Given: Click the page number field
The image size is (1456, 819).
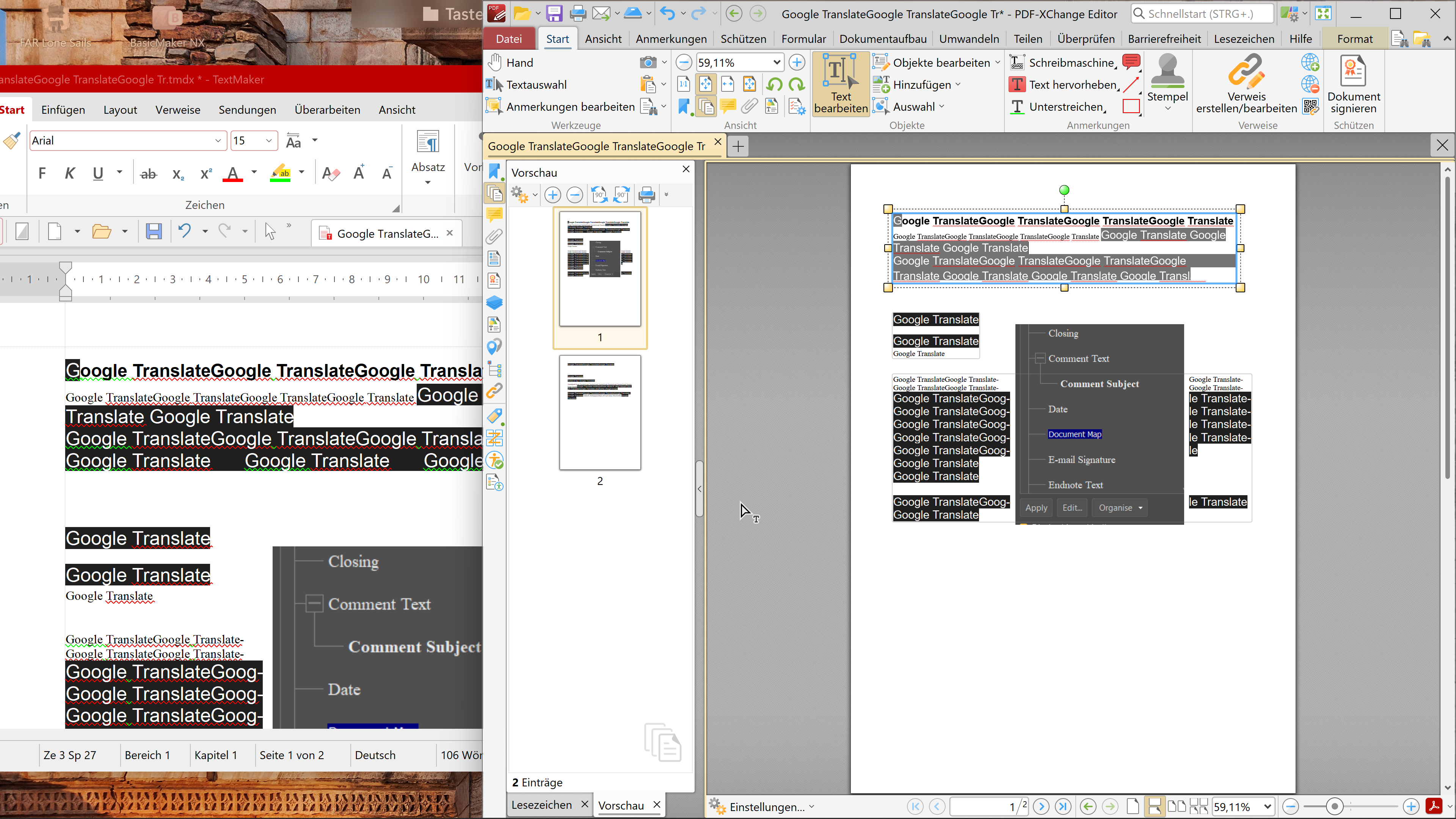Looking at the screenshot, I should (x=988, y=807).
